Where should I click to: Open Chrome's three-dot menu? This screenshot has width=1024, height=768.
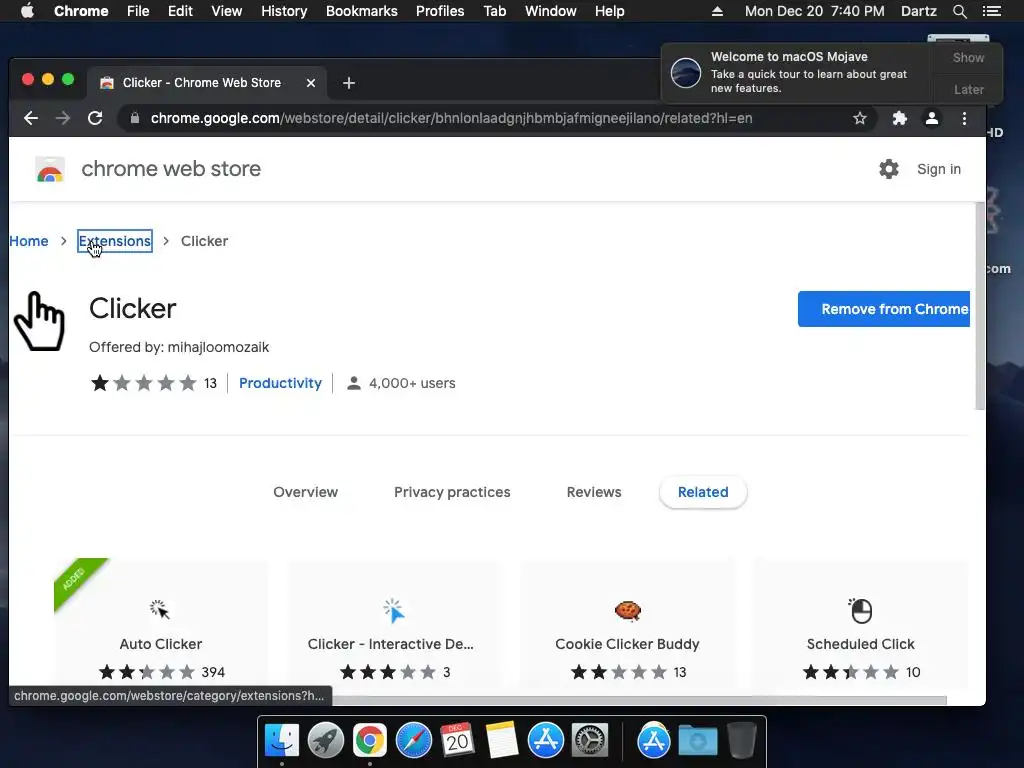coord(964,118)
